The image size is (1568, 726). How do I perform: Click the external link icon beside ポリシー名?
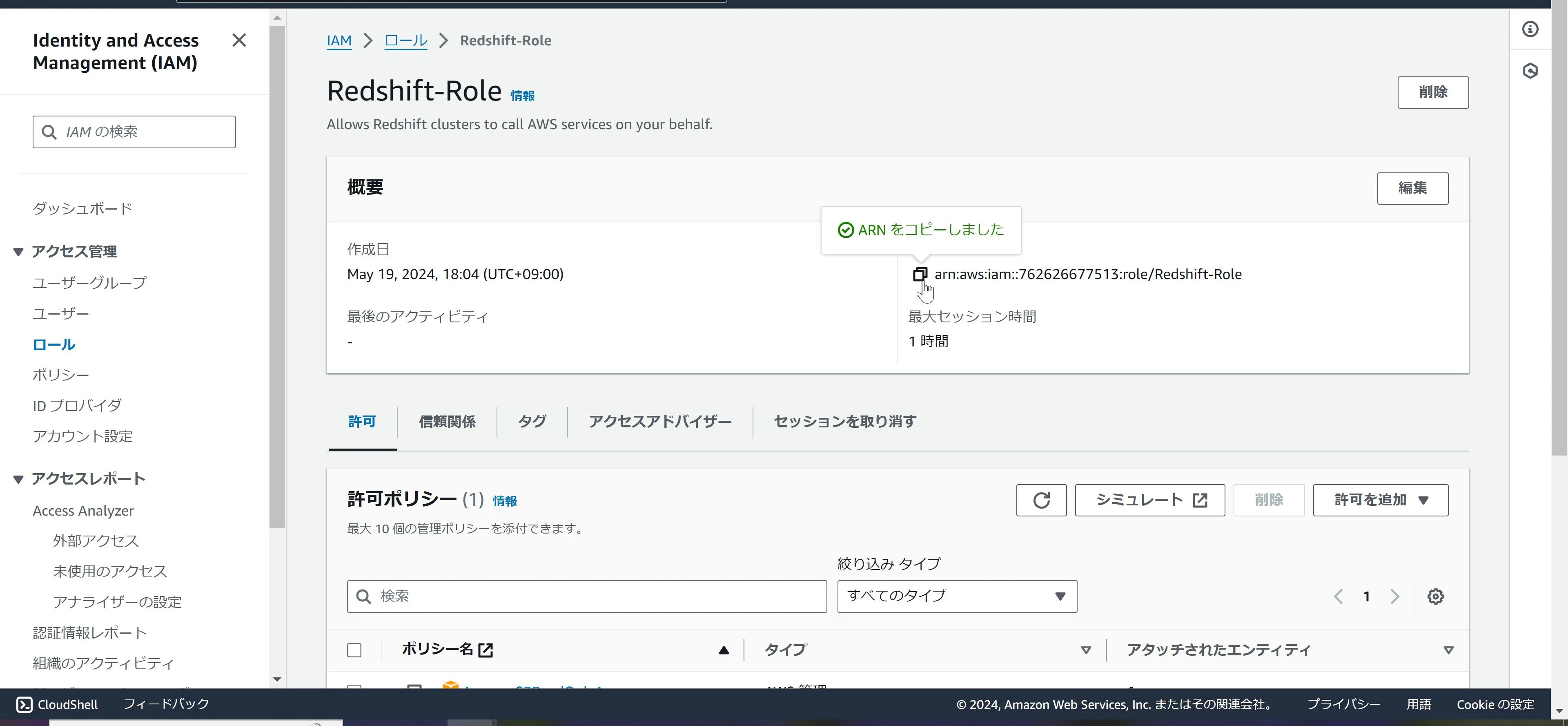click(485, 650)
